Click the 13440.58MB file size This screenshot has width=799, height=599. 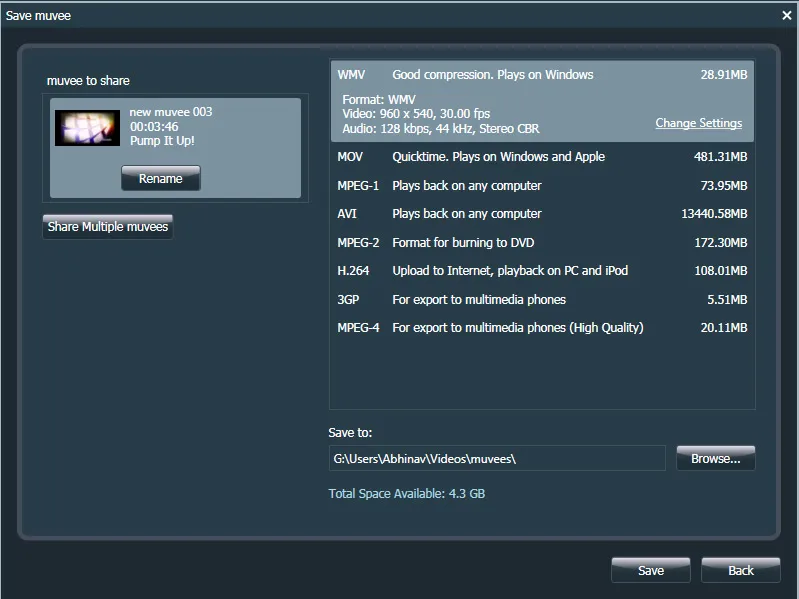click(714, 213)
